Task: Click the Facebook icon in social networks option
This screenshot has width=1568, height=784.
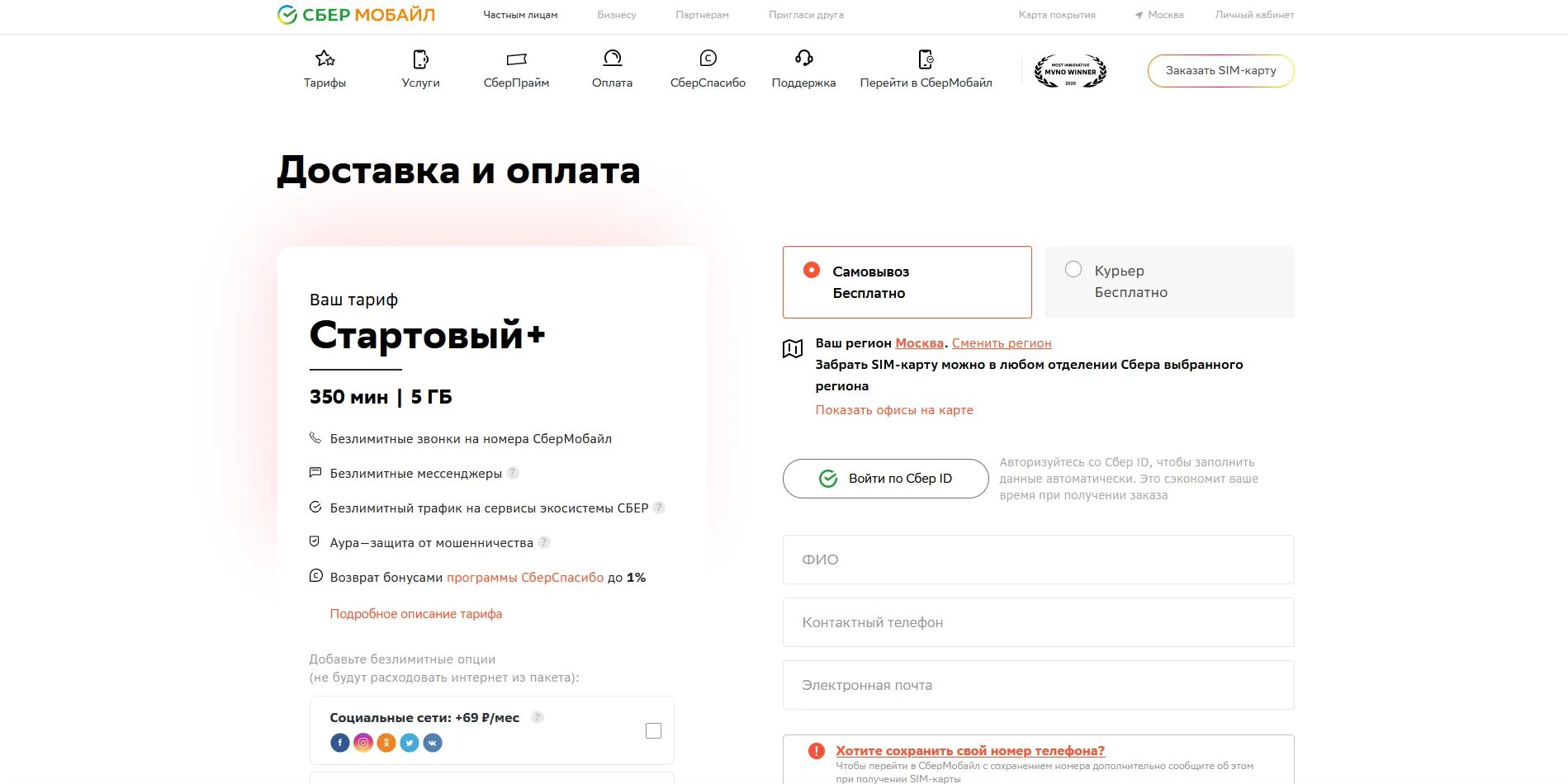Action: (340, 743)
